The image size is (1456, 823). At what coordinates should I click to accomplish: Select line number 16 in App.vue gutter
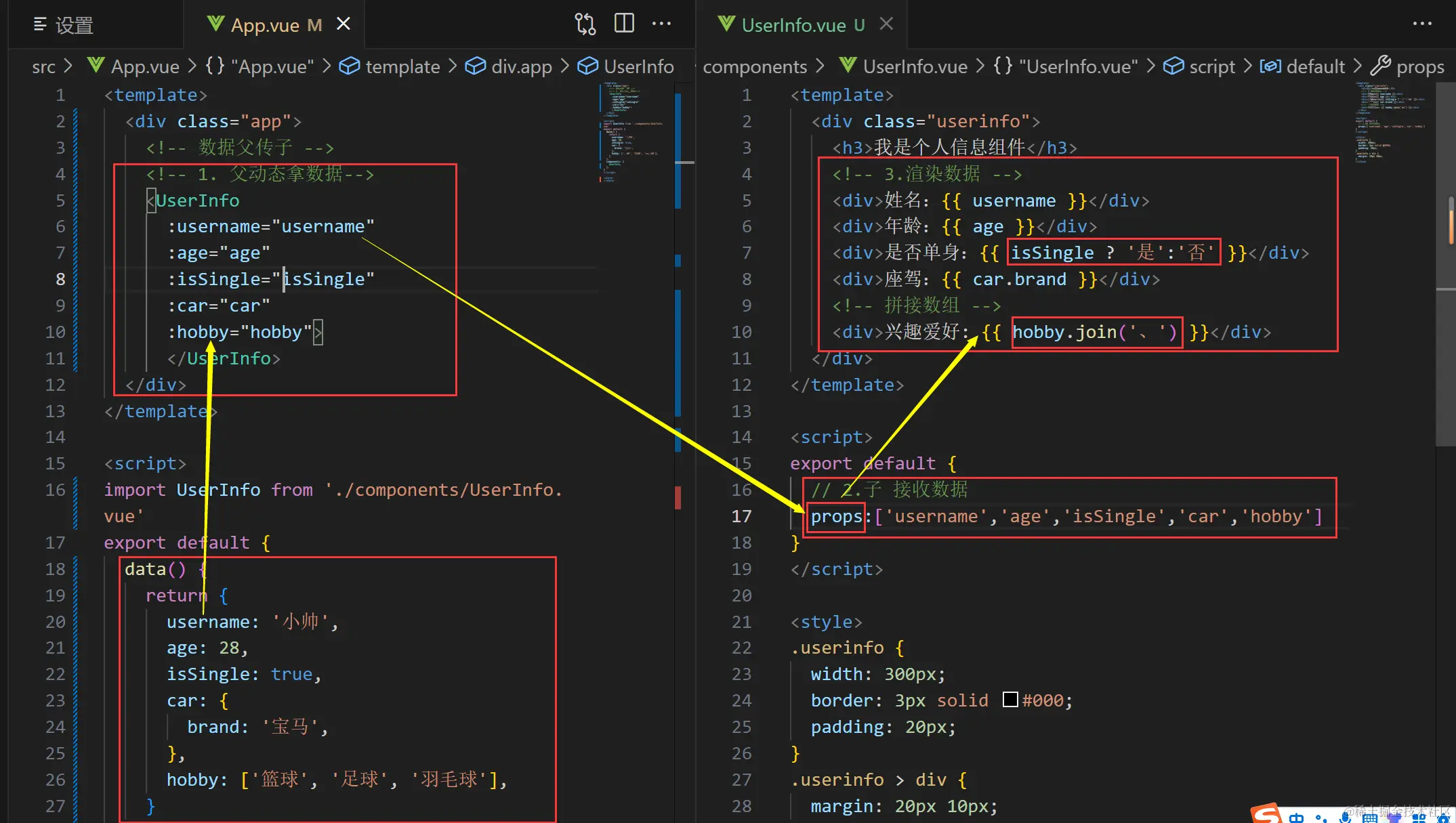point(55,490)
